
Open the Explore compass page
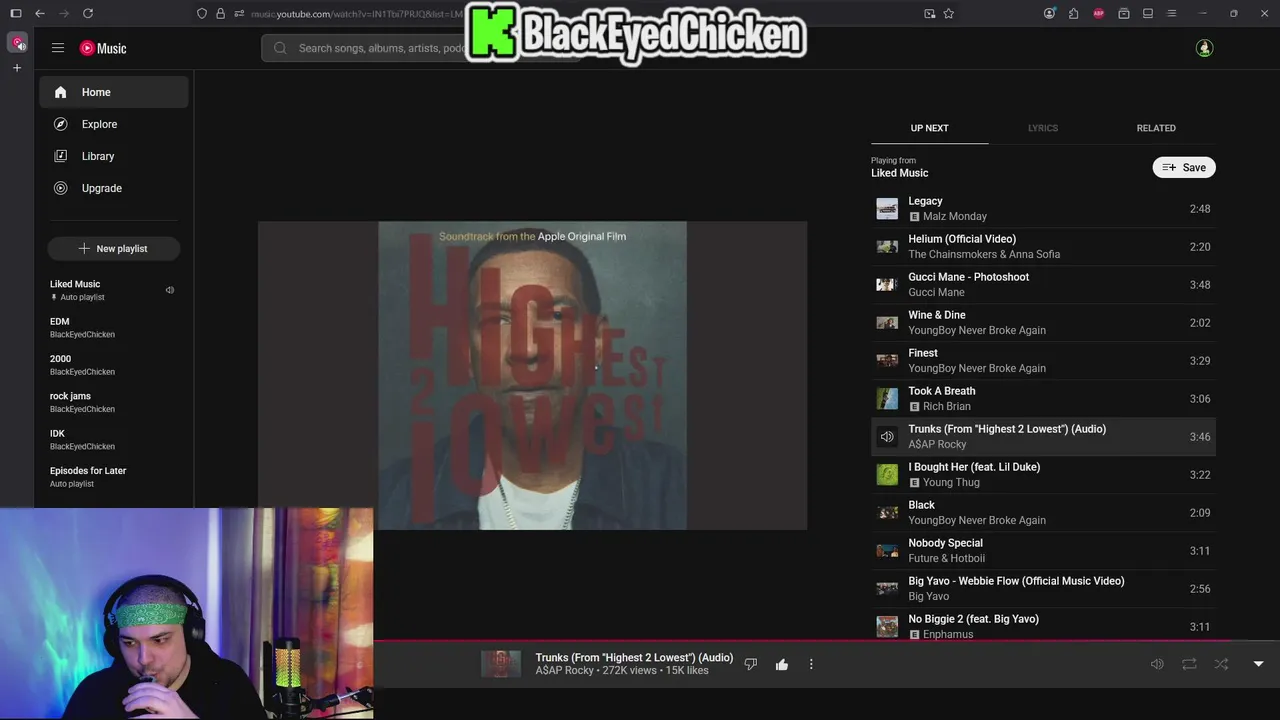coord(113,124)
